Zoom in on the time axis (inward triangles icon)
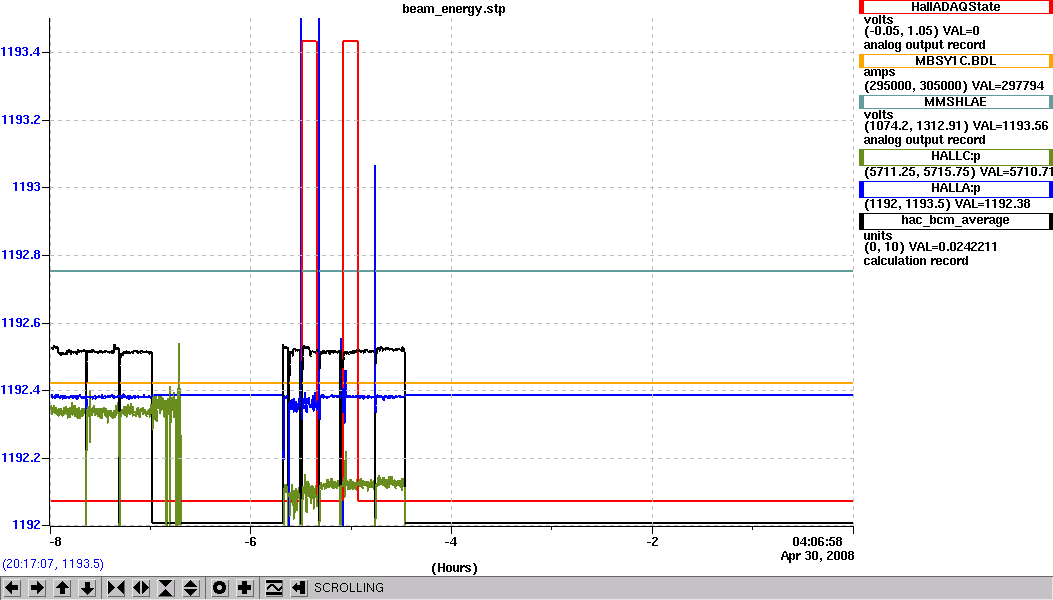Screen dimensions: 1053x600 [116, 588]
